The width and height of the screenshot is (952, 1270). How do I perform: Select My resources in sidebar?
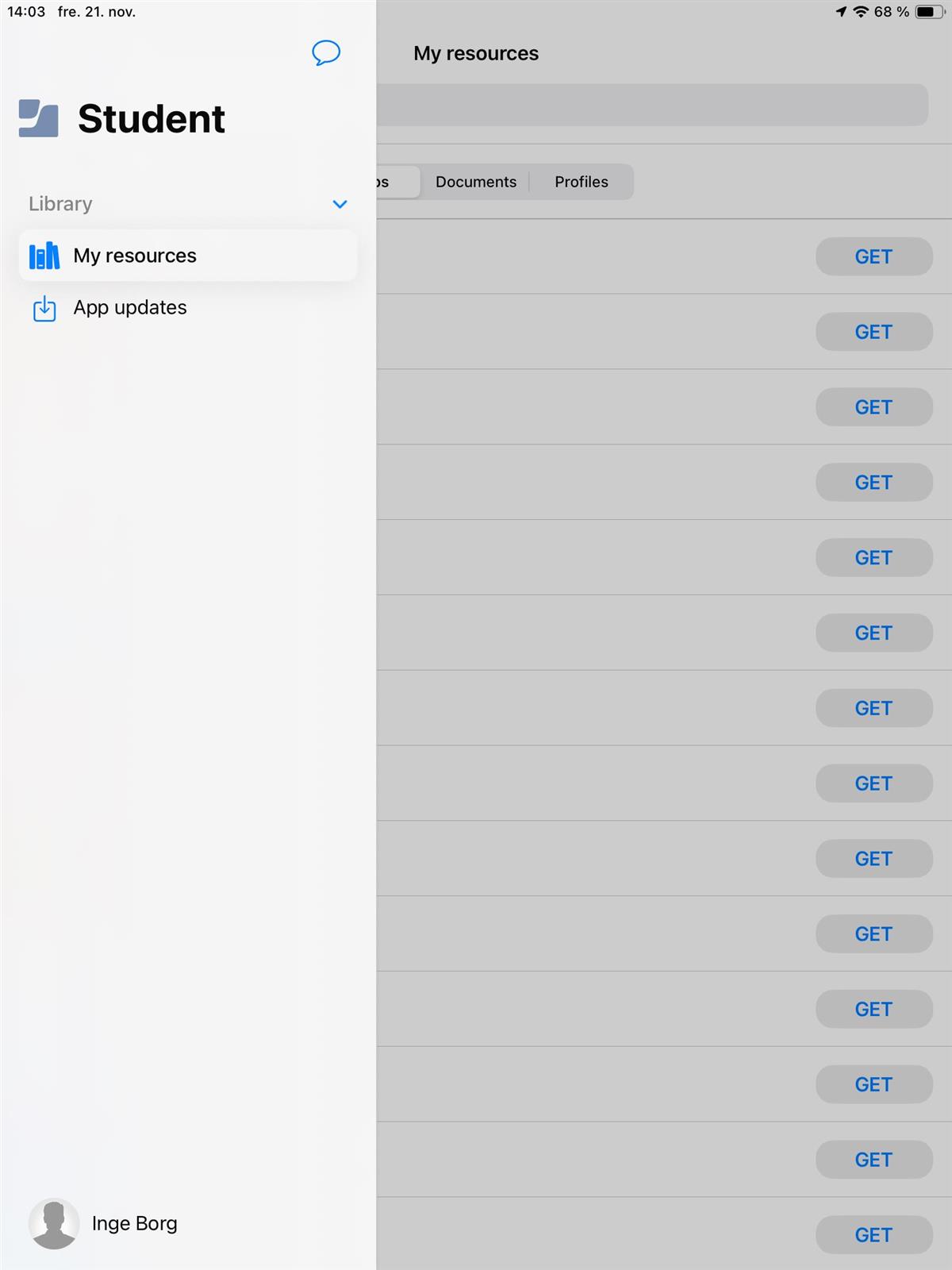coord(135,256)
